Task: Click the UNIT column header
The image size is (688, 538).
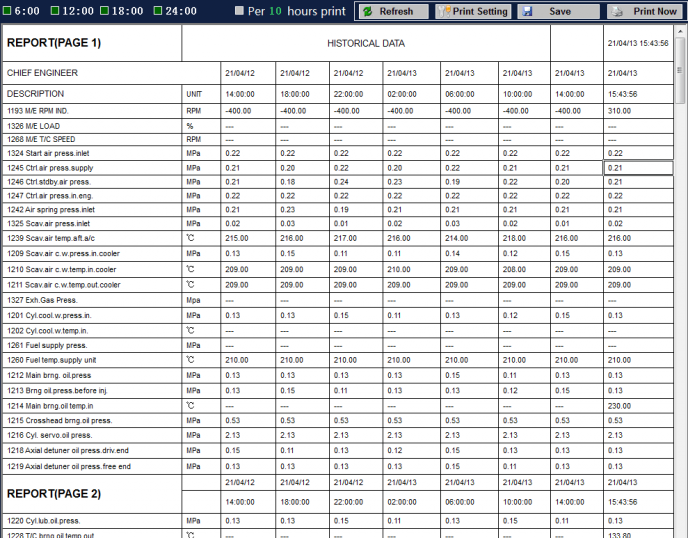Action: pos(194,94)
